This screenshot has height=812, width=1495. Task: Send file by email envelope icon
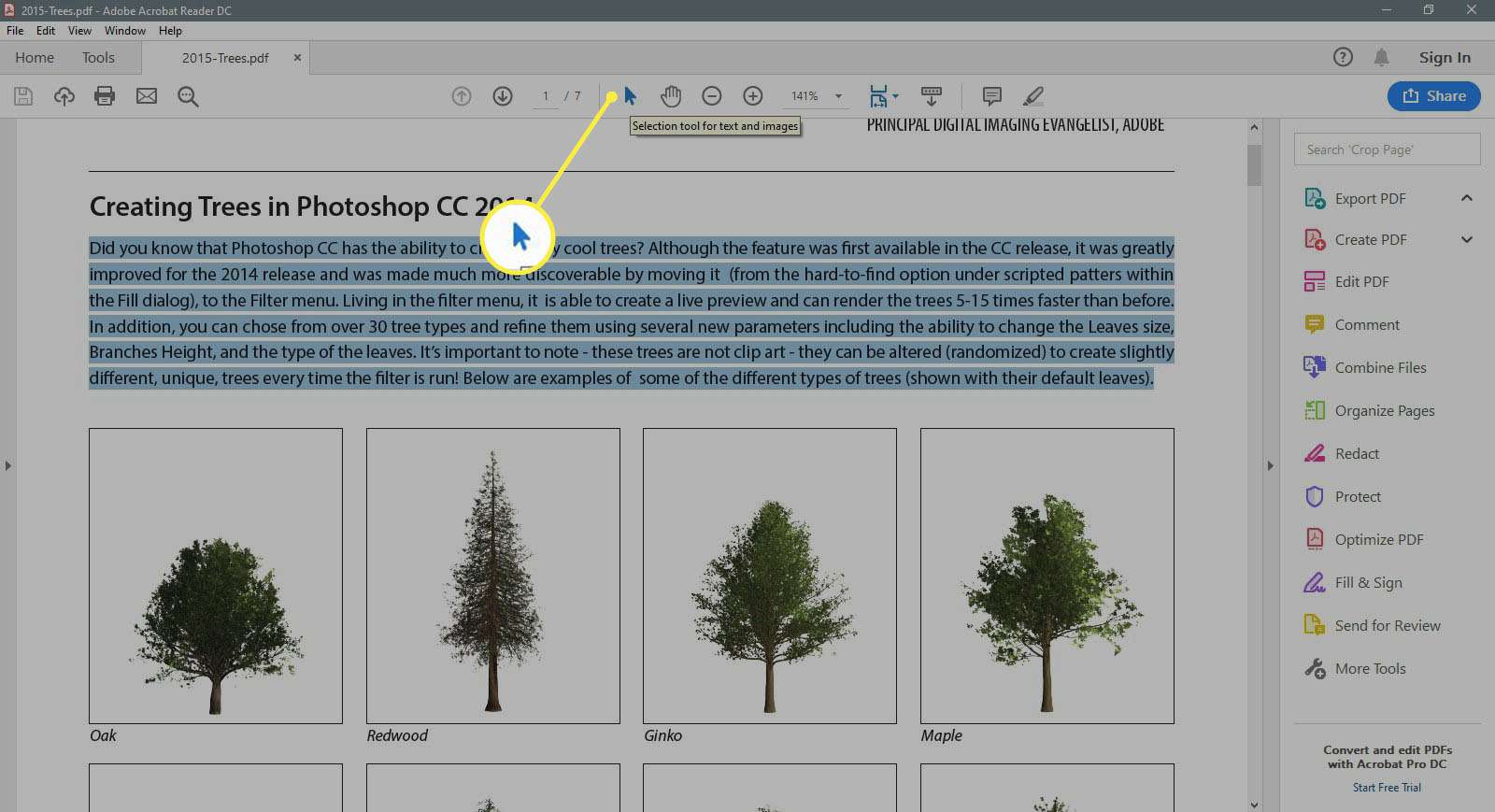coord(147,96)
